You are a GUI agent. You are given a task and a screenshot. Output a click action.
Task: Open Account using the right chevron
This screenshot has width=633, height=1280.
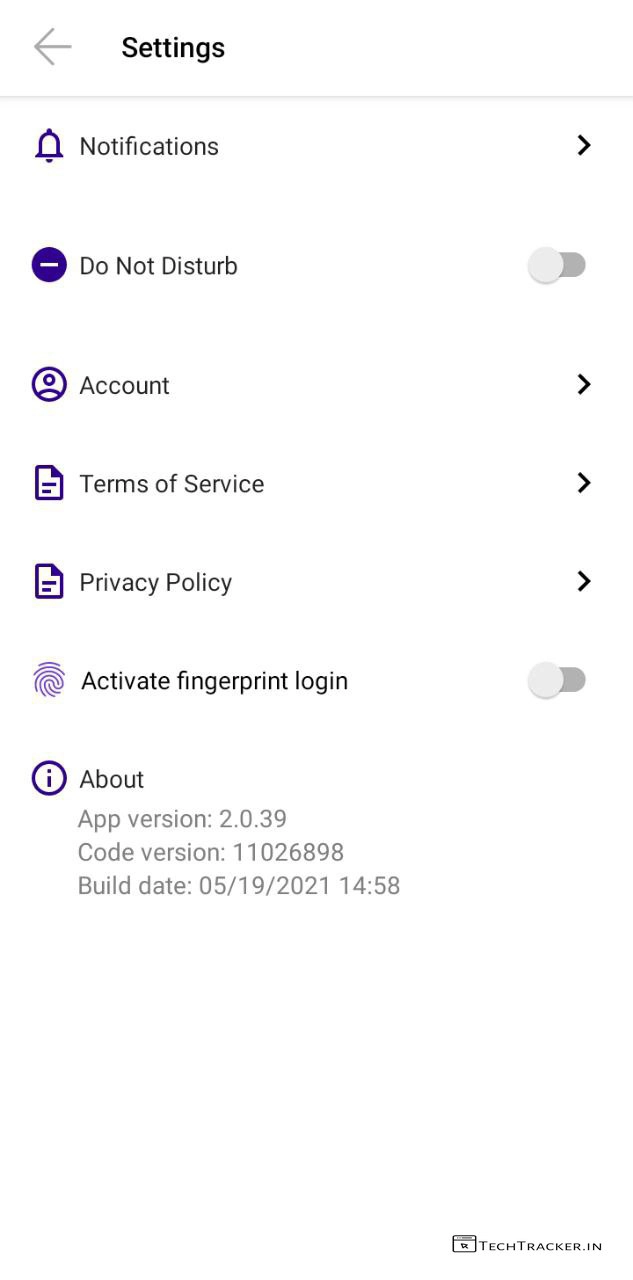[584, 385]
